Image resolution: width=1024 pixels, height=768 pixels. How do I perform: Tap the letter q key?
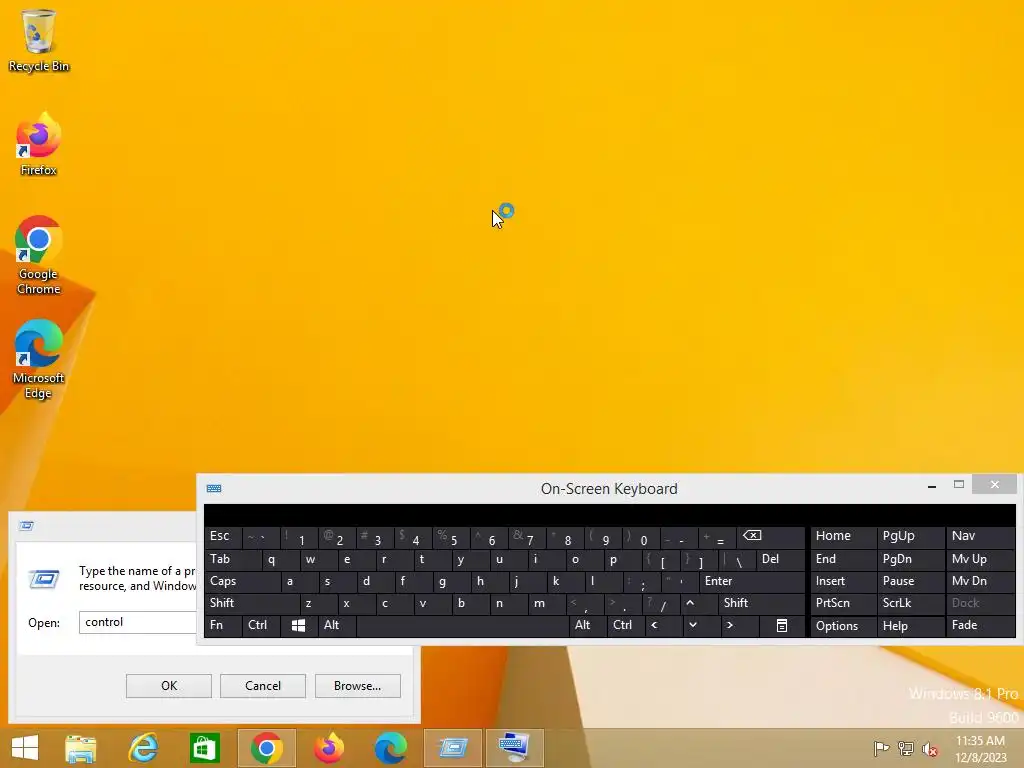pyautogui.click(x=281, y=559)
